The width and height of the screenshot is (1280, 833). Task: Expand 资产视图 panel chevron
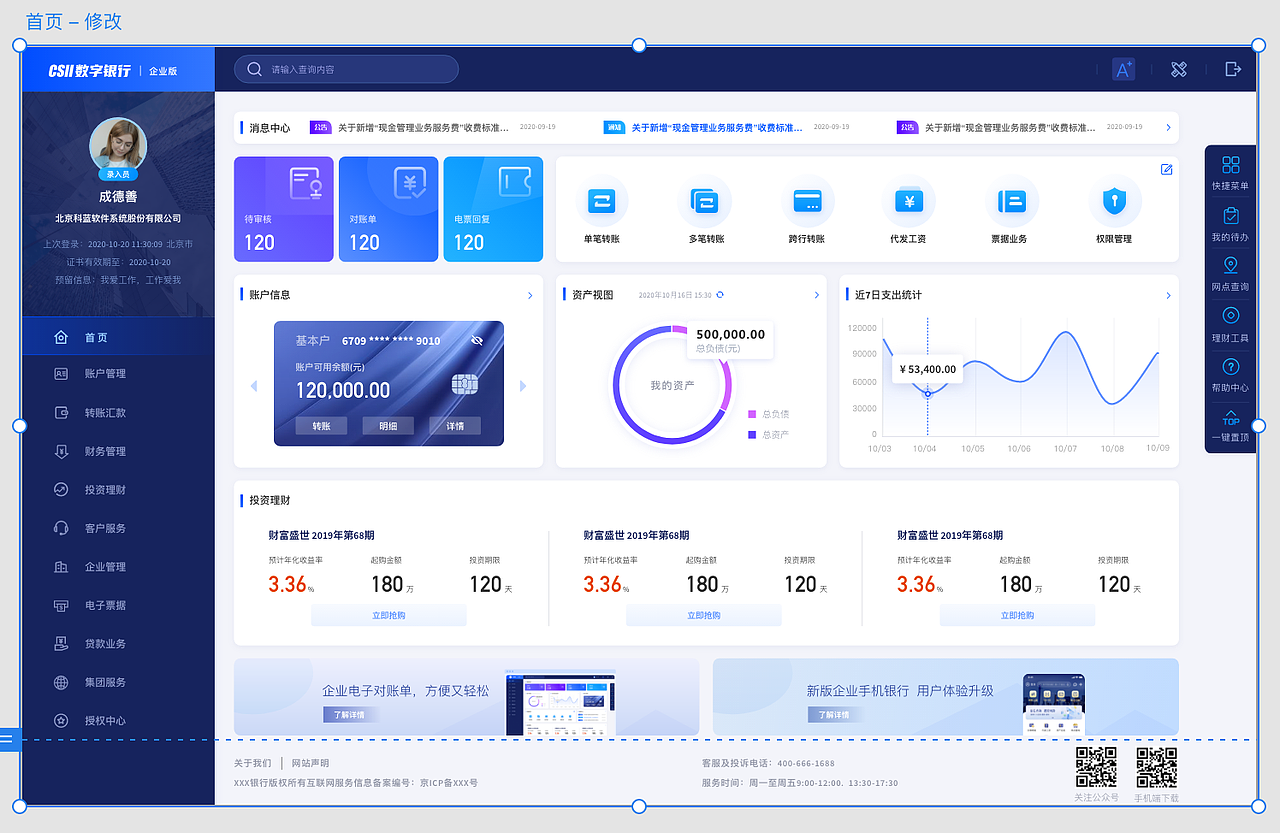(x=816, y=295)
